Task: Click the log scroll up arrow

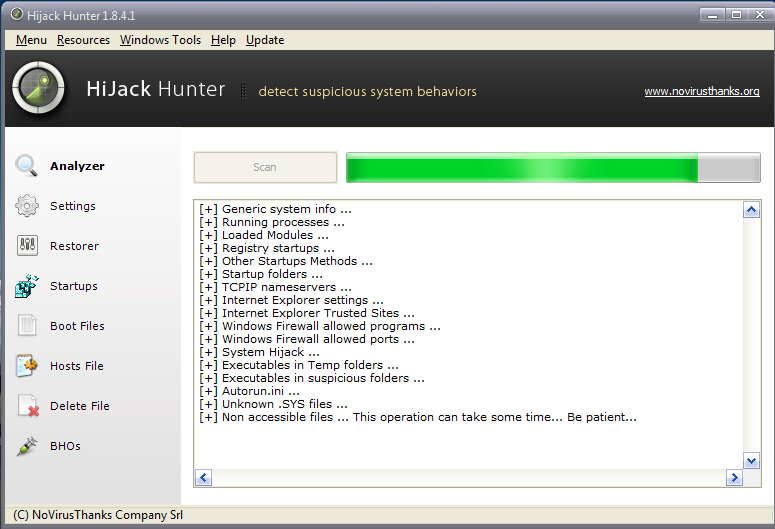Action: tap(751, 210)
